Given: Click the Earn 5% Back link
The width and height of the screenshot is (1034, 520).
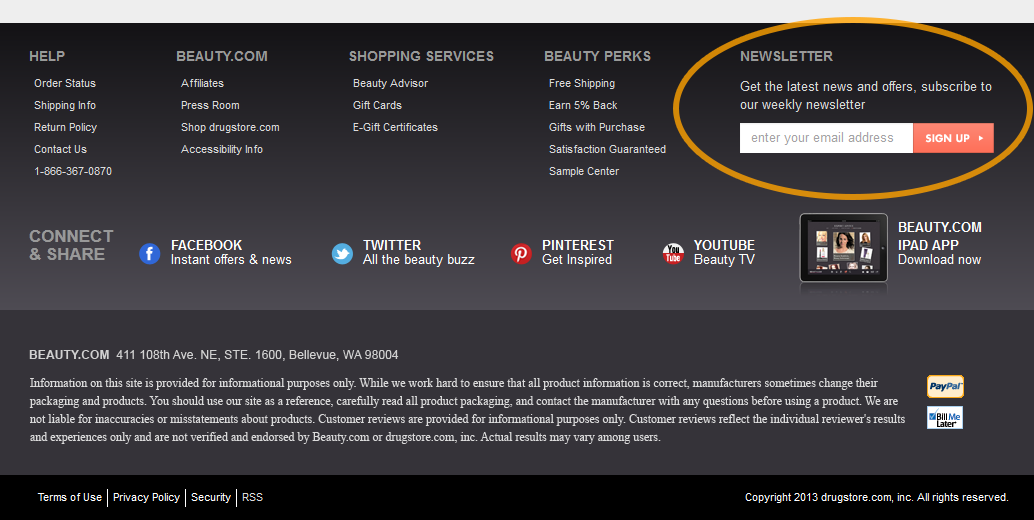Looking at the screenshot, I should [583, 105].
